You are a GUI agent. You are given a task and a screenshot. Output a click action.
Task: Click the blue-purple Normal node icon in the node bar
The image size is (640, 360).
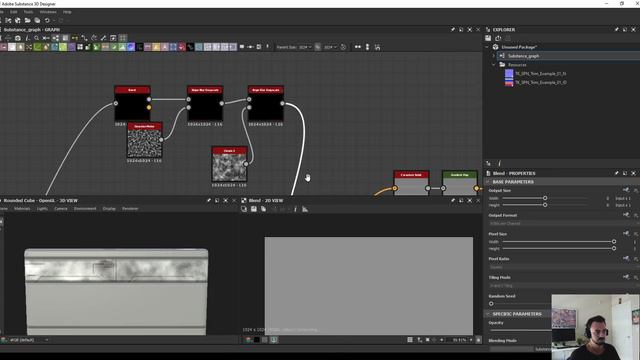click(x=131, y=47)
